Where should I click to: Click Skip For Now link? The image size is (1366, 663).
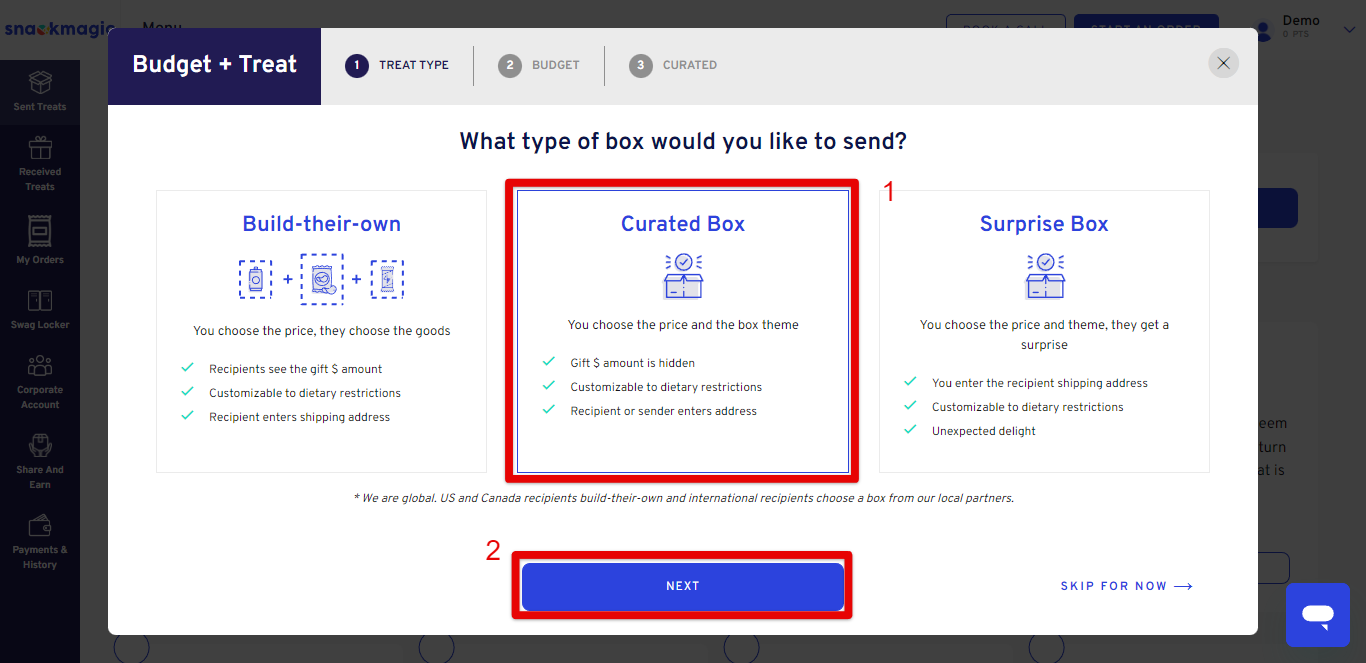(x=1126, y=586)
